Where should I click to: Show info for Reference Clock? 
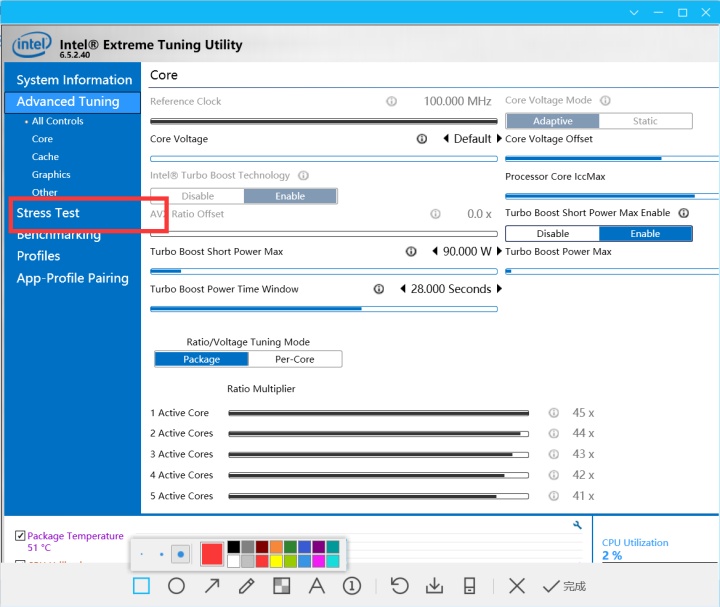(391, 101)
